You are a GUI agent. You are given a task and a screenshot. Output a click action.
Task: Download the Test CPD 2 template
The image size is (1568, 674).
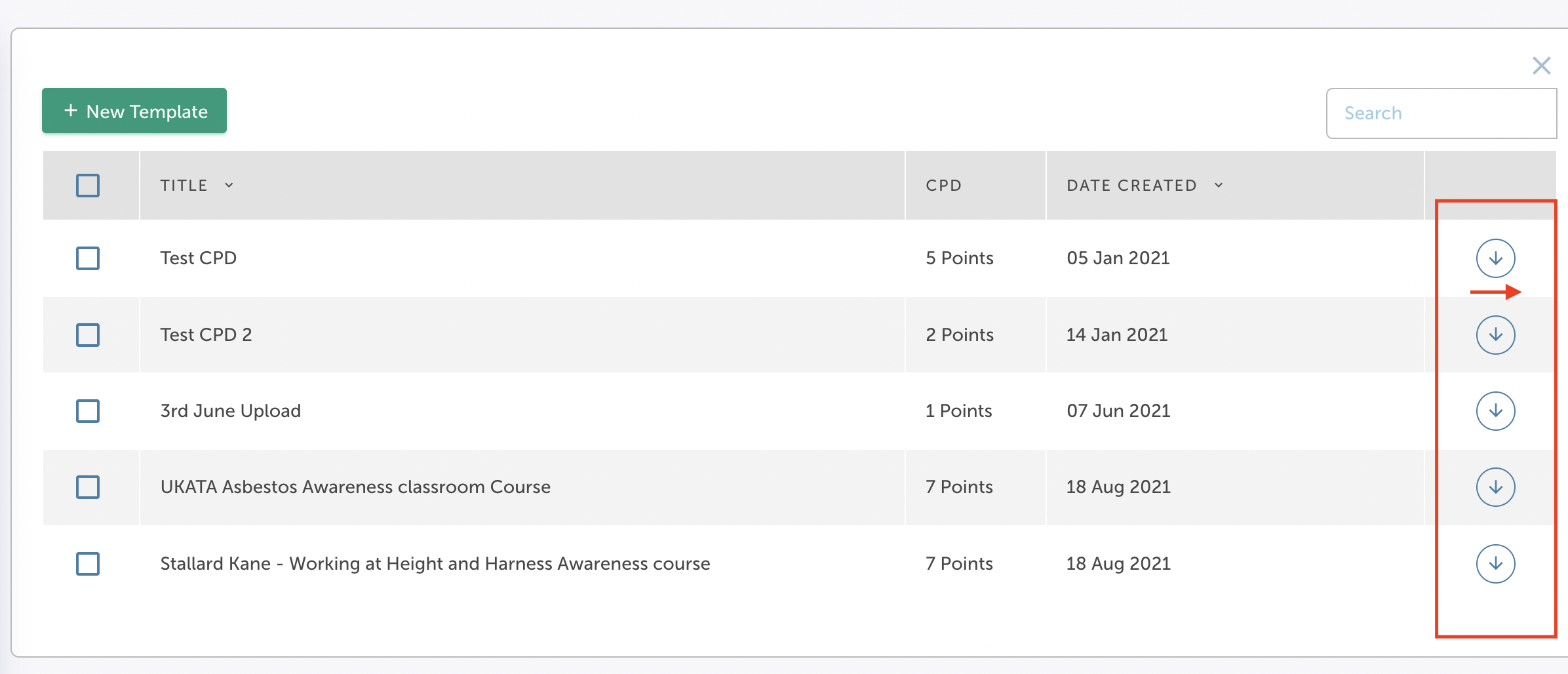point(1495,335)
